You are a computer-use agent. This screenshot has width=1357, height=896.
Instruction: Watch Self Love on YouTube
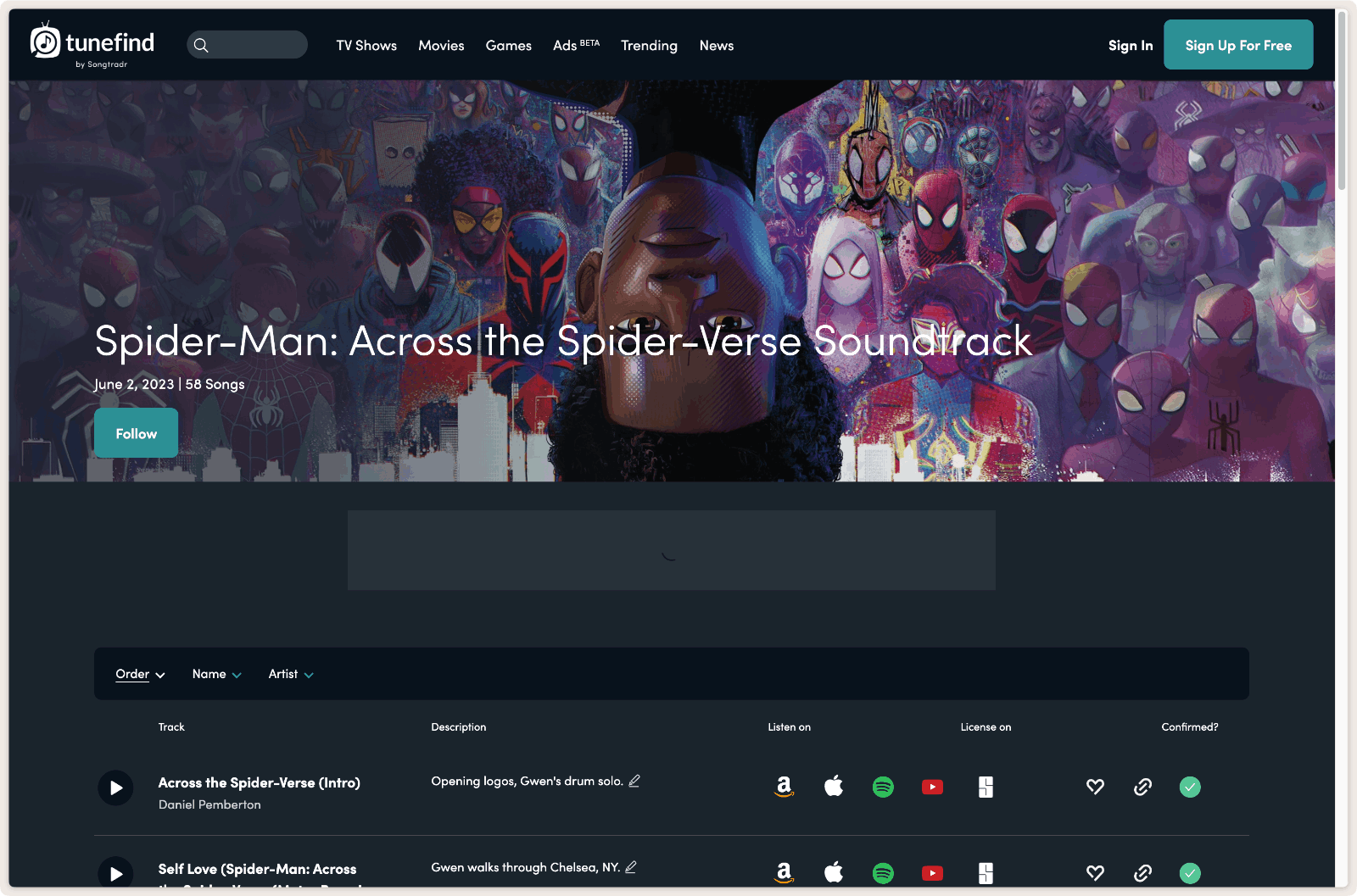click(932, 873)
